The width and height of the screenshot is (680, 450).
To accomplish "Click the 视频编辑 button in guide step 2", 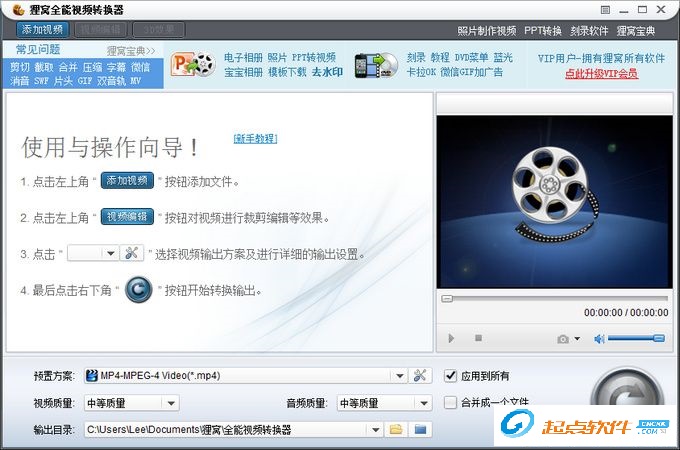I will tap(127, 216).
